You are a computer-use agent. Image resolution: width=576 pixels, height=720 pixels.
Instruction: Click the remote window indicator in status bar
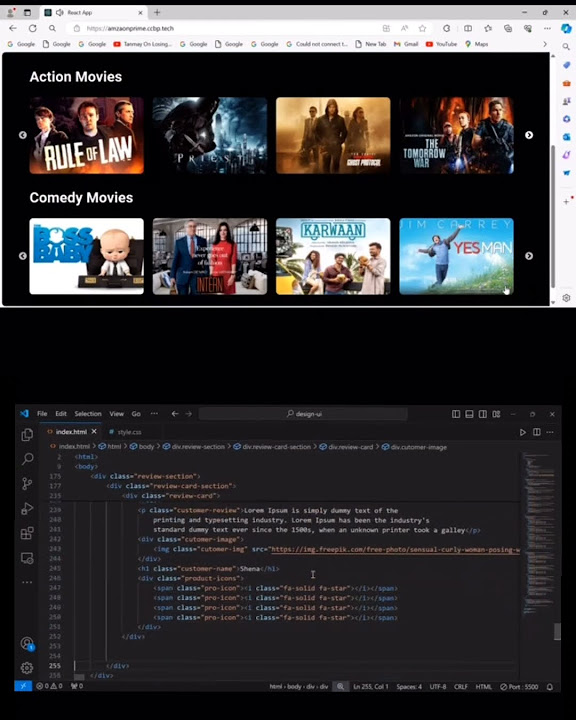tap(23, 686)
